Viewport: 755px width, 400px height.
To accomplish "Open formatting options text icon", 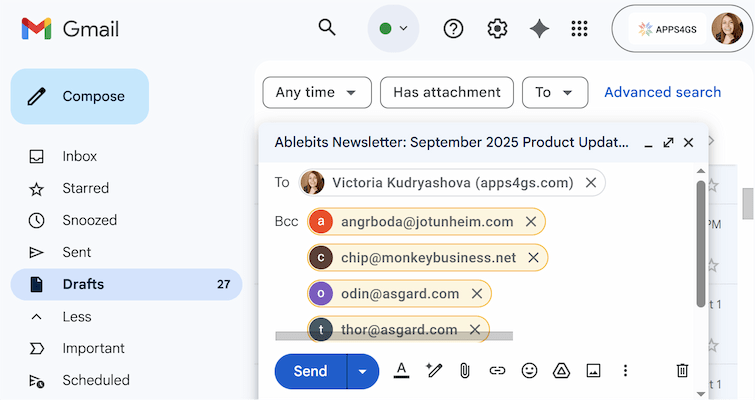I will tap(401, 370).
